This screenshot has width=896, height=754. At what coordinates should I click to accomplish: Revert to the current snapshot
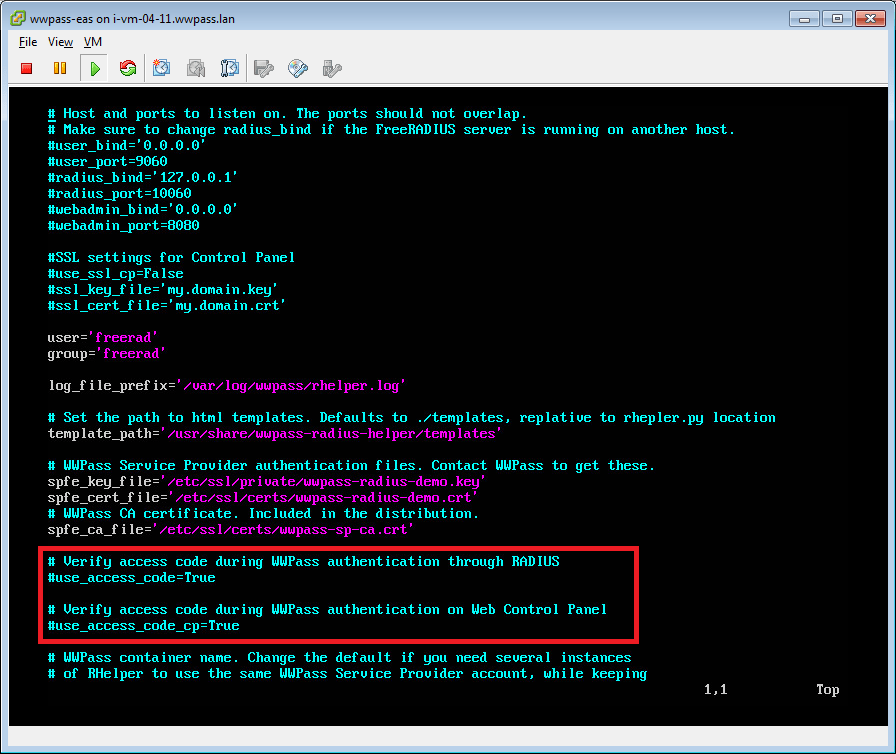pos(196,68)
